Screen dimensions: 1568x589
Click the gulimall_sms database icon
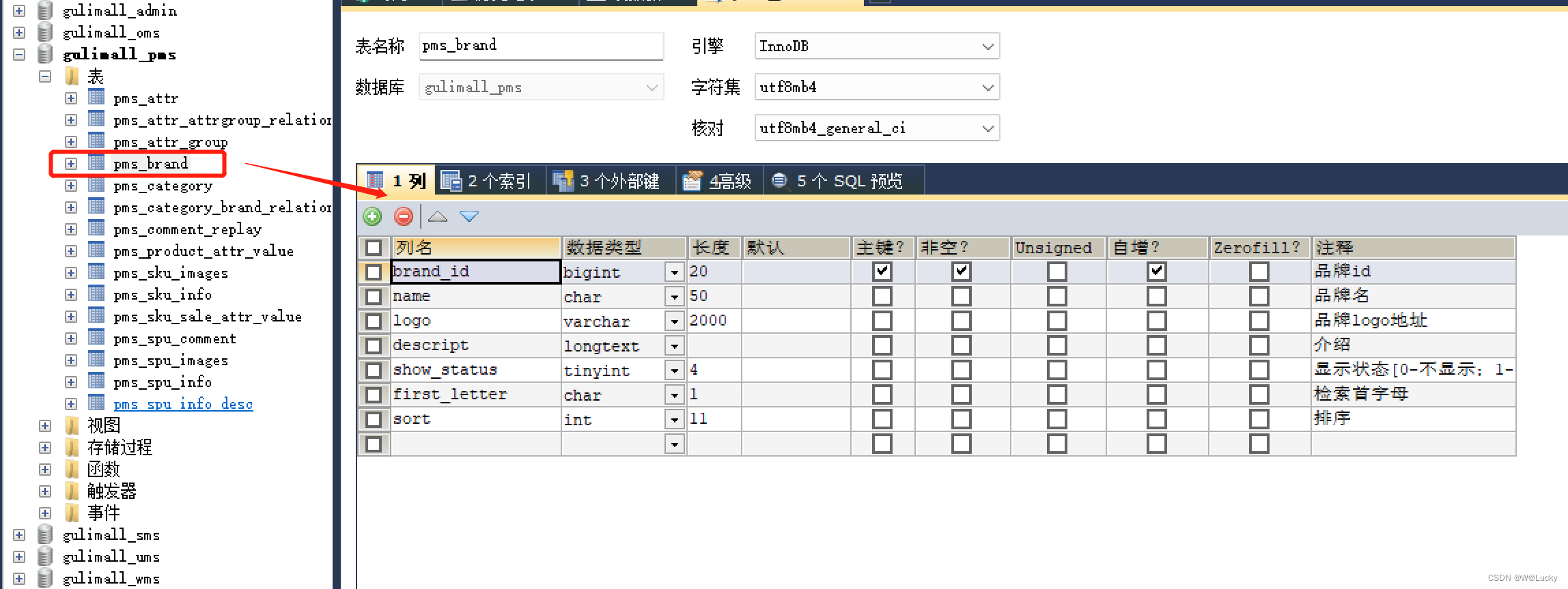click(45, 534)
